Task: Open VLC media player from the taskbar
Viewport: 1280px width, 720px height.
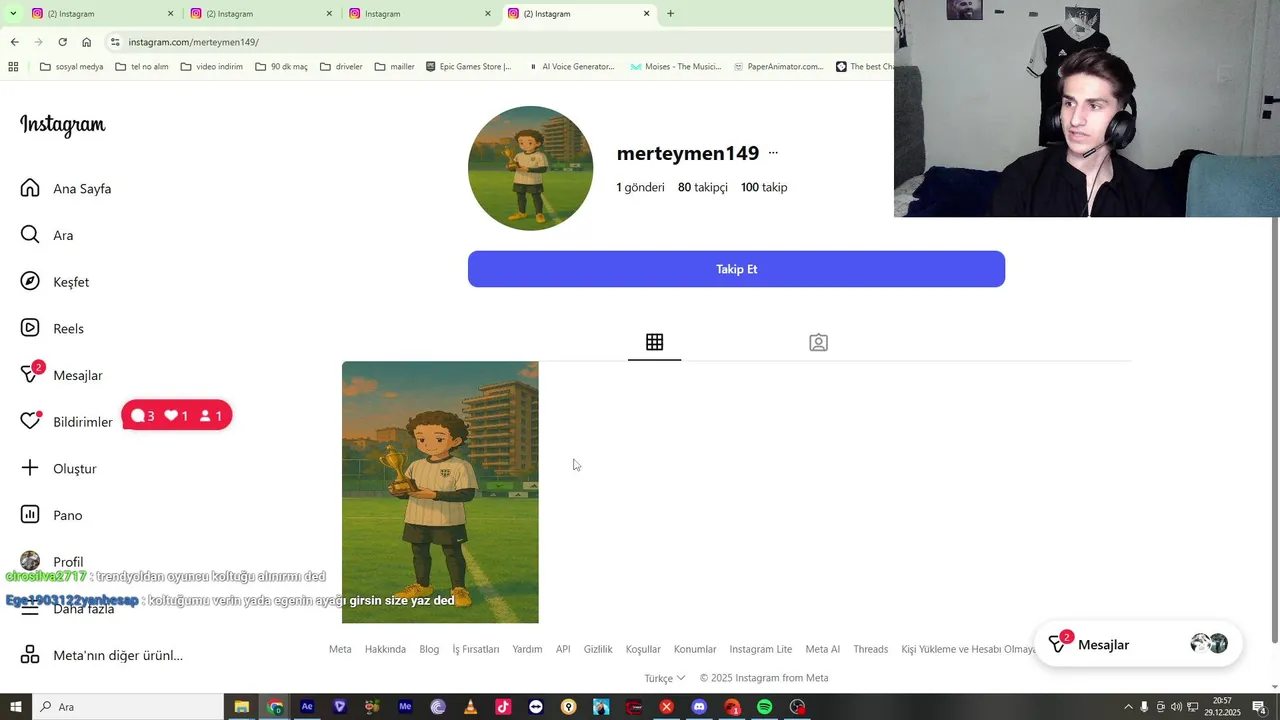Action: 470,707
